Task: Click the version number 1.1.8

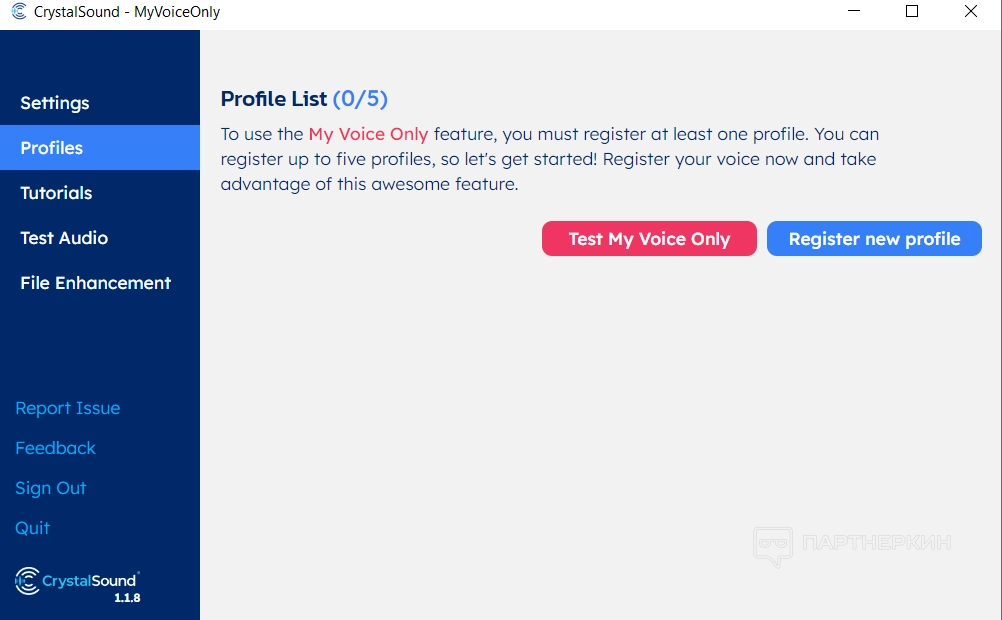Action: (127, 597)
